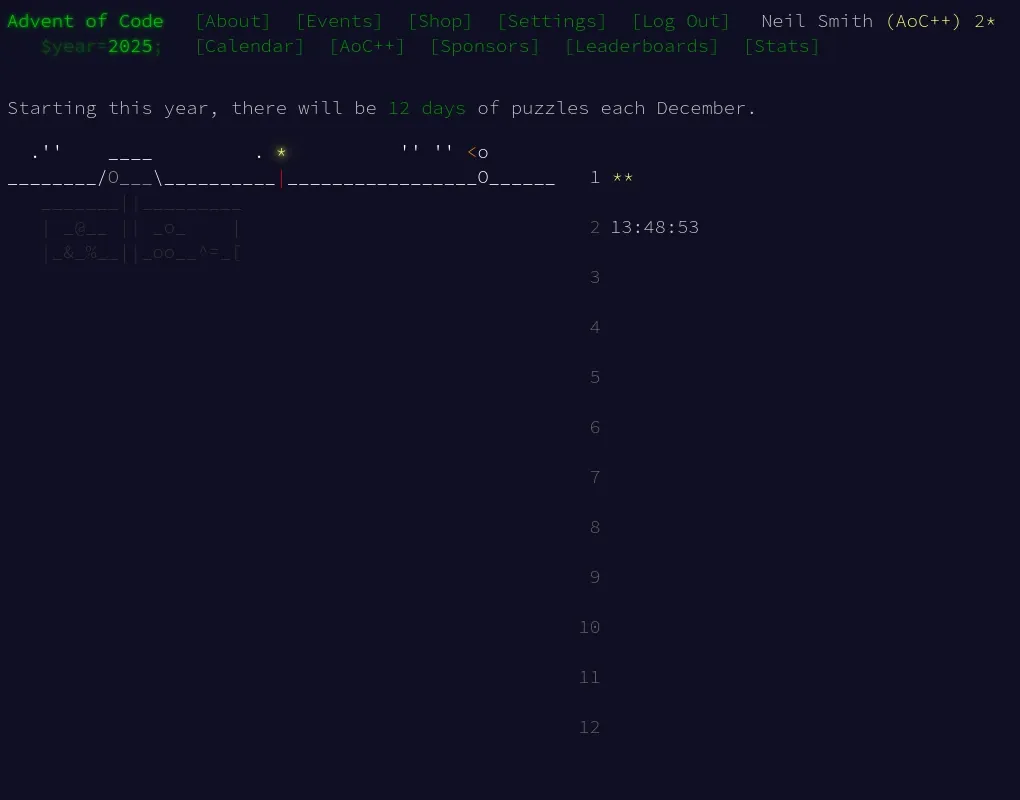Open the [Leaderboards] page
Screen dimensions: 1020x800
[x=642, y=45]
